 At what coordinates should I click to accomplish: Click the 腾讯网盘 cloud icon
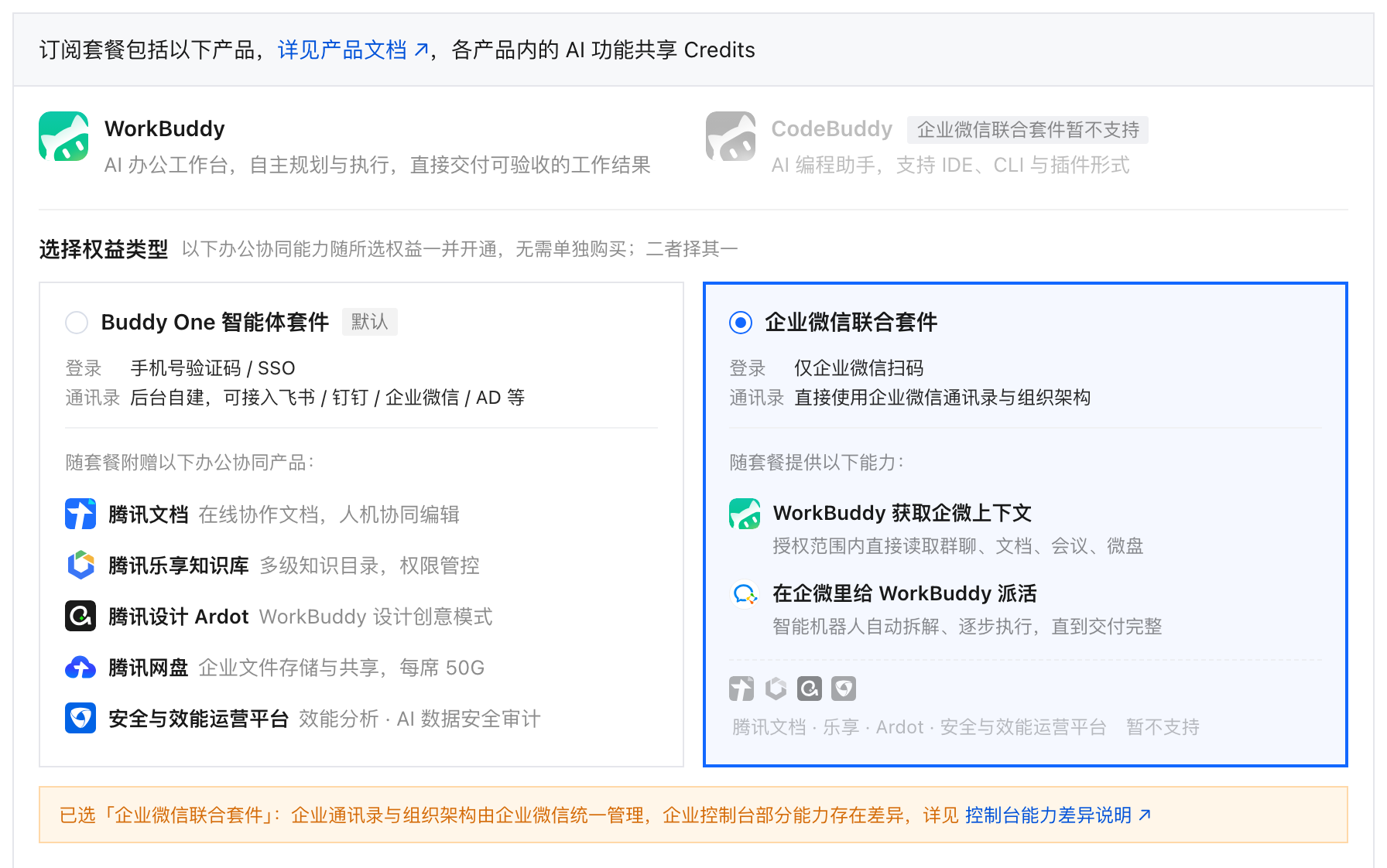(80, 667)
